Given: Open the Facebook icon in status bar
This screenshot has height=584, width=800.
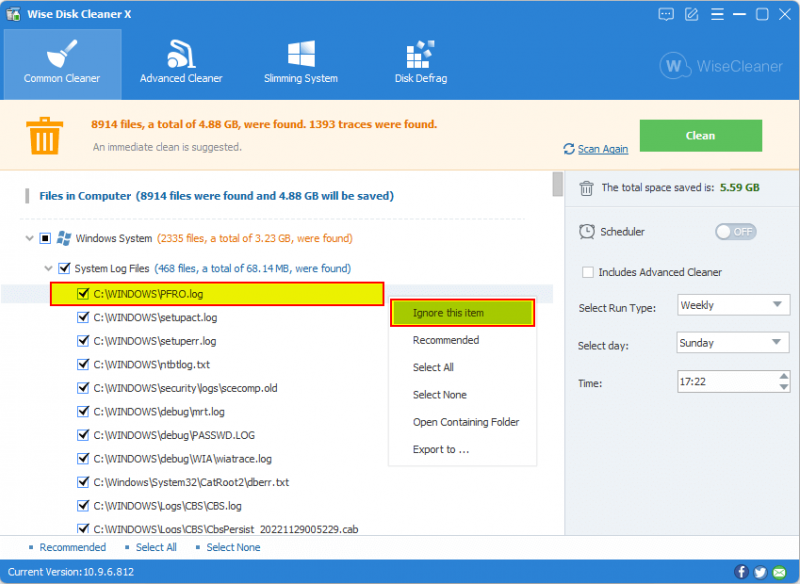Looking at the screenshot, I should (x=741, y=572).
